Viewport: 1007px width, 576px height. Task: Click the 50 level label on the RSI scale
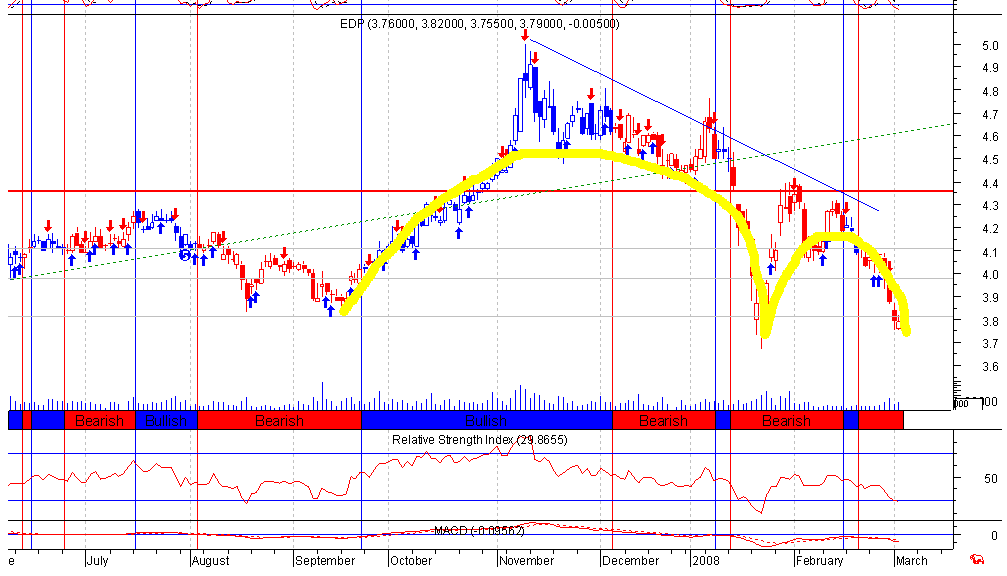click(991, 478)
